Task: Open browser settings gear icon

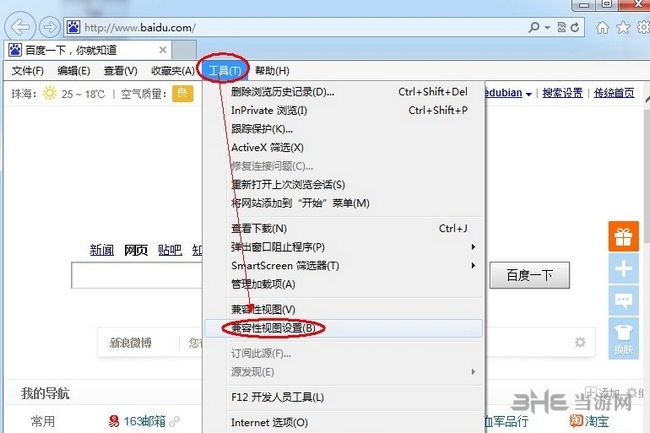Action: pos(644,28)
